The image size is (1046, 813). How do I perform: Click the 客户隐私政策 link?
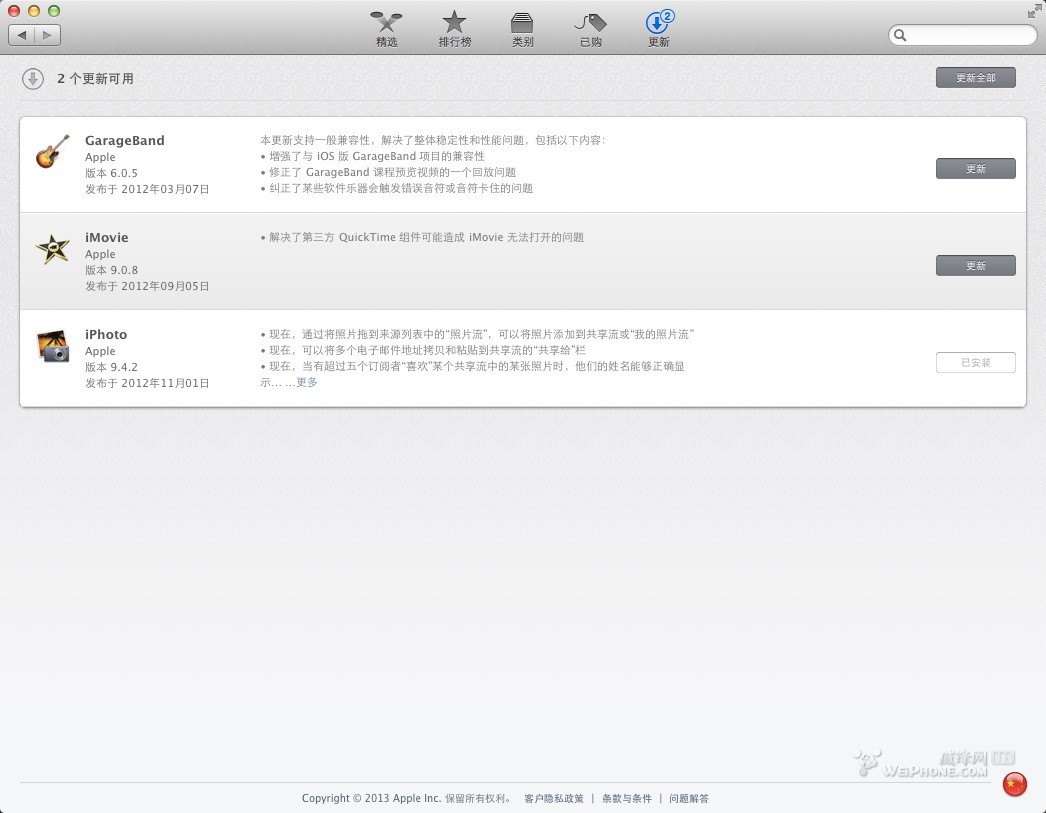(x=554, y=798)
